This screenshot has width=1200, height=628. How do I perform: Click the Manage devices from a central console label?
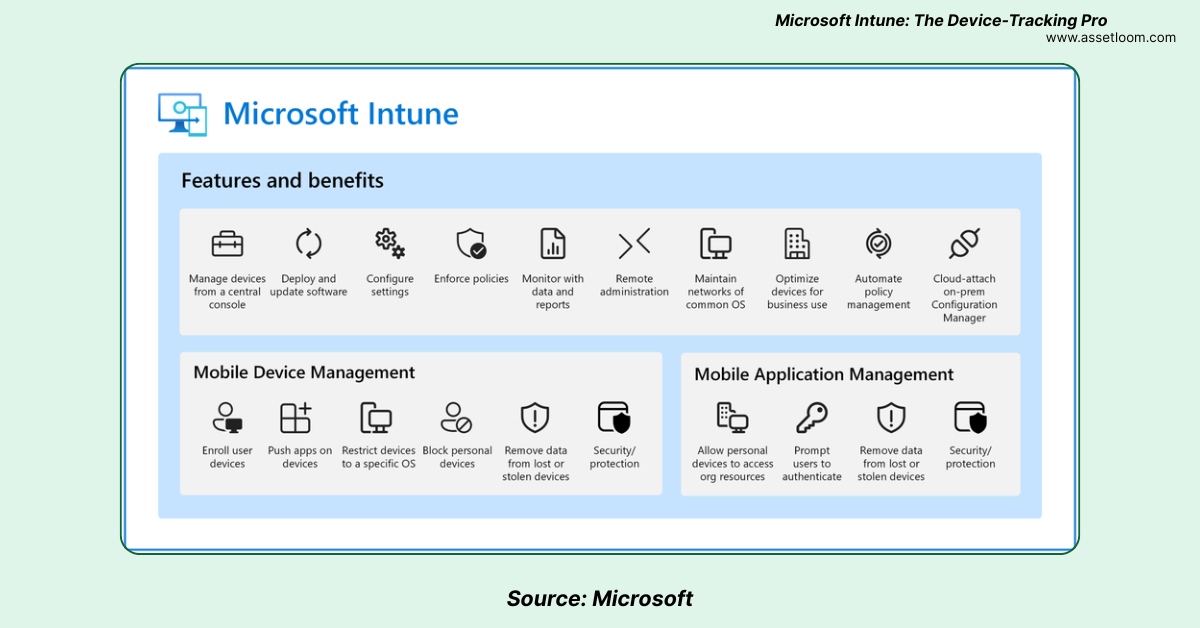coord(227,292)
